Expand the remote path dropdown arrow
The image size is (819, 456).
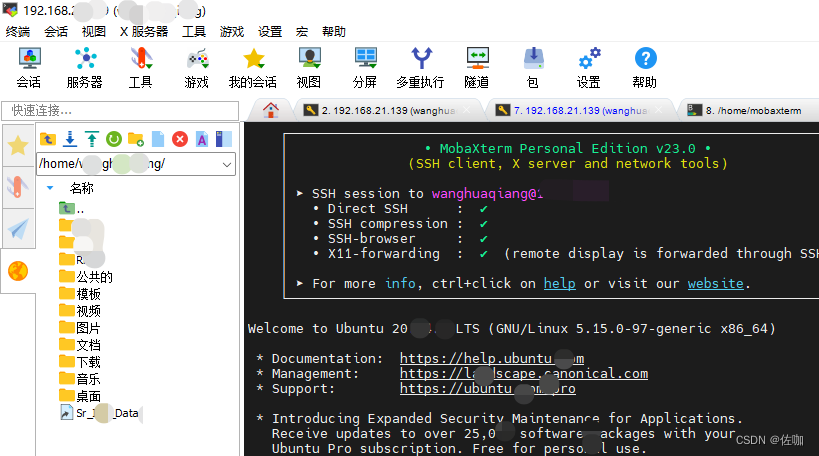227,164
